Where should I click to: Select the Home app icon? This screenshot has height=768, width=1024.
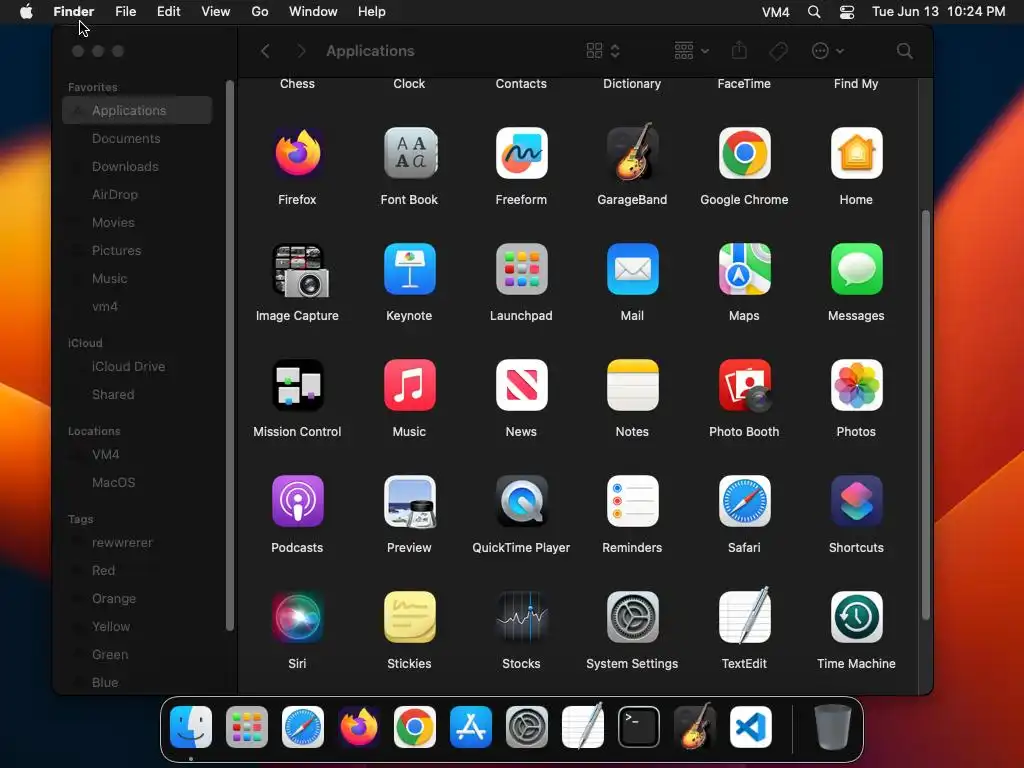click(856, 153)
